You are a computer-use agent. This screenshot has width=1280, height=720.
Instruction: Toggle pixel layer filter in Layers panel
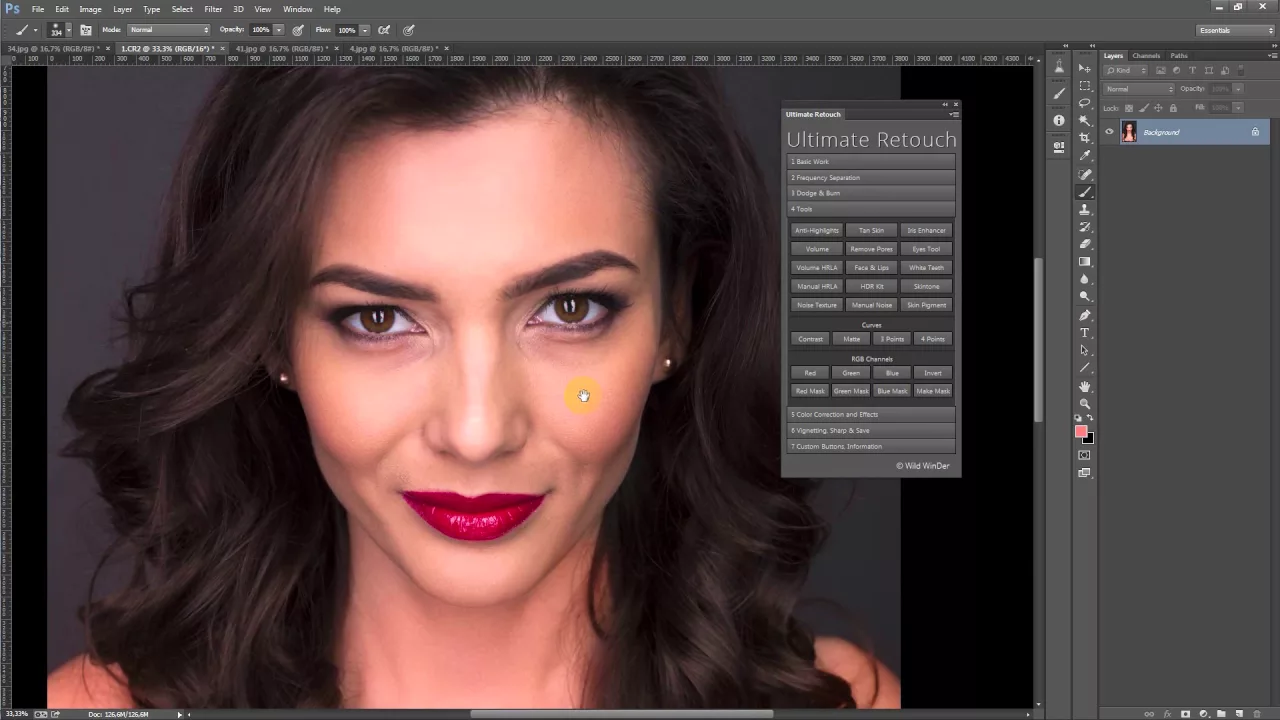(1161, 71)
